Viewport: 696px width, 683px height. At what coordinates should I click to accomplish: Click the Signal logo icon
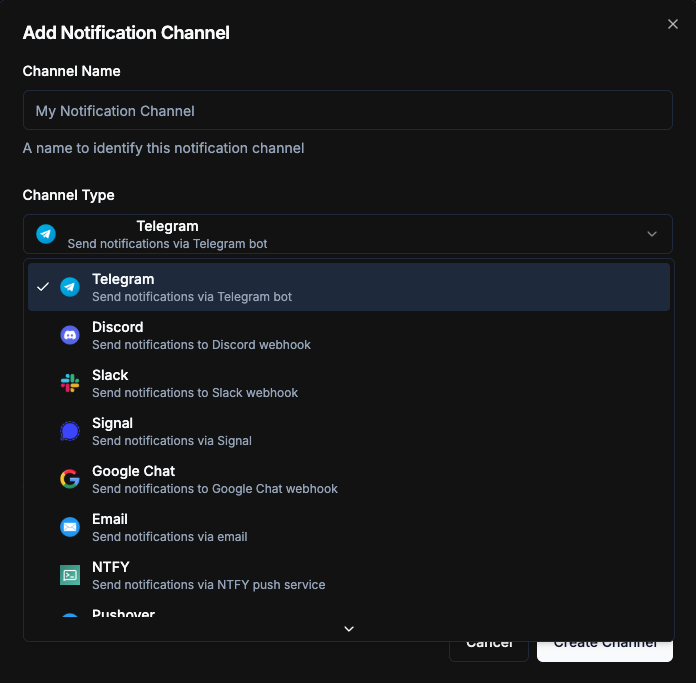coord(70,431)
